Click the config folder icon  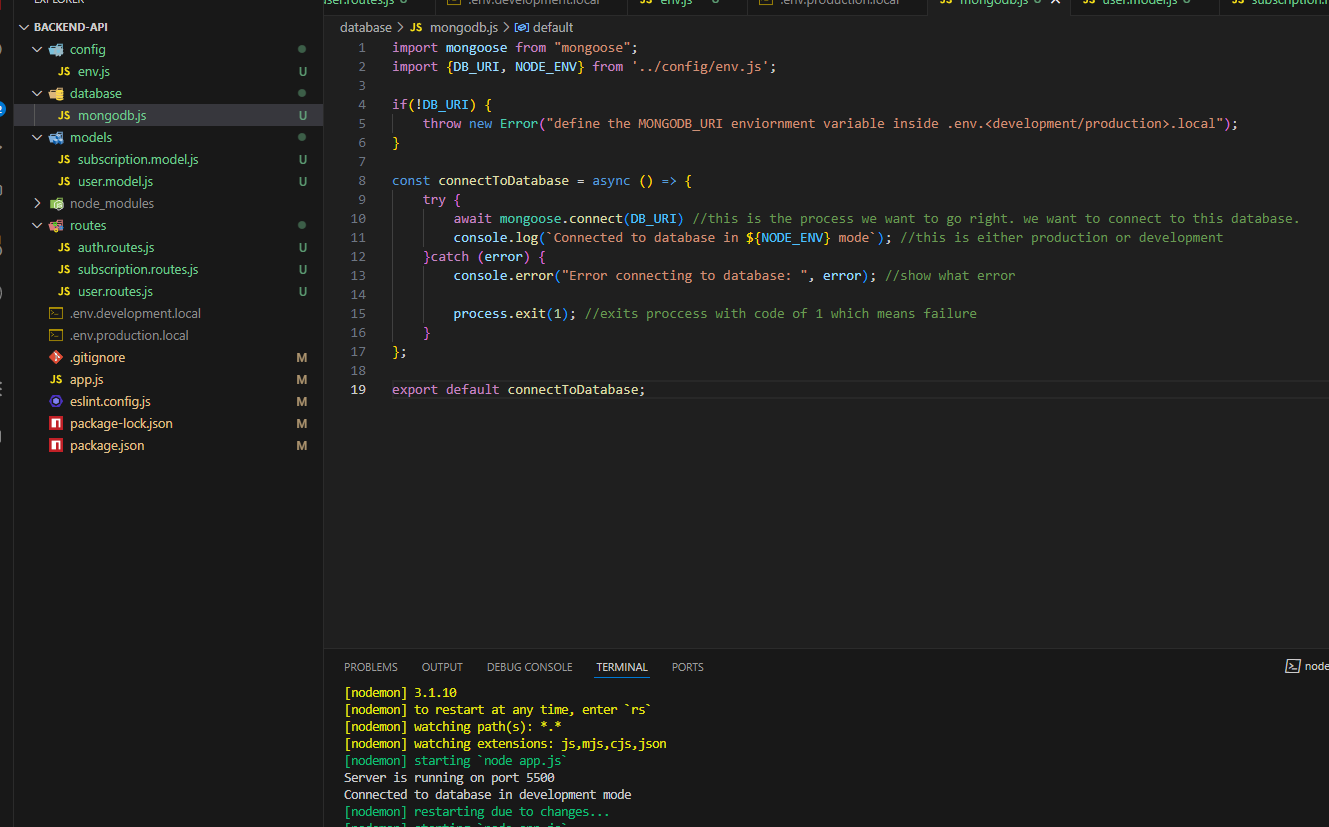pyautogui.click(x=56, y=49)
